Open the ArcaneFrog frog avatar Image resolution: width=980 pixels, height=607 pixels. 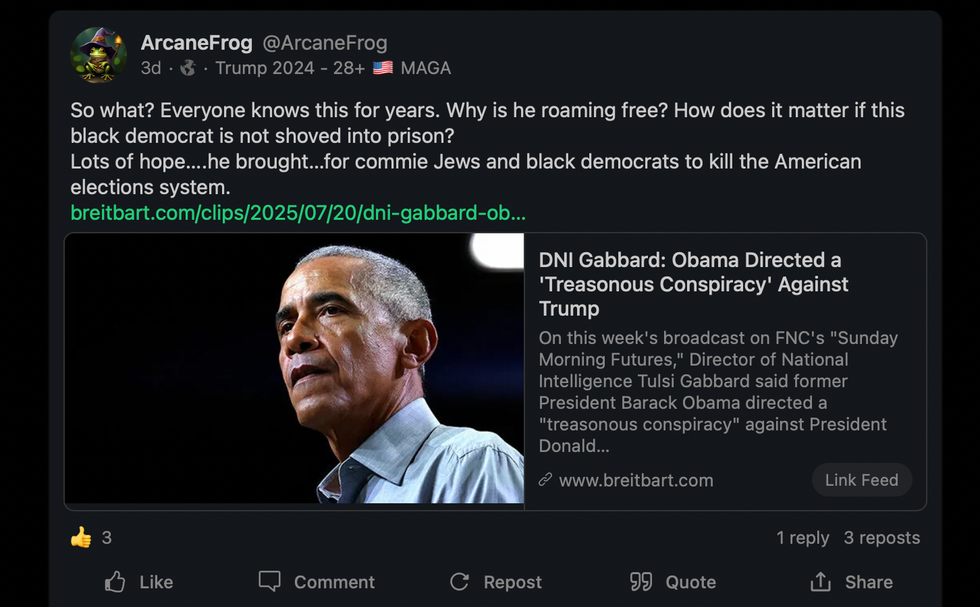[x=98, y=54]
